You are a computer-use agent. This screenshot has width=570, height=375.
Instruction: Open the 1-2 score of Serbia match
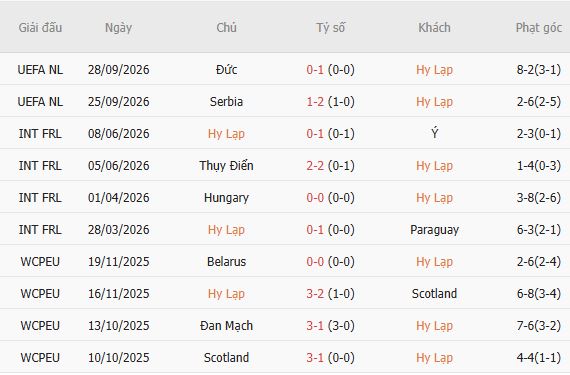click(315, 101)
